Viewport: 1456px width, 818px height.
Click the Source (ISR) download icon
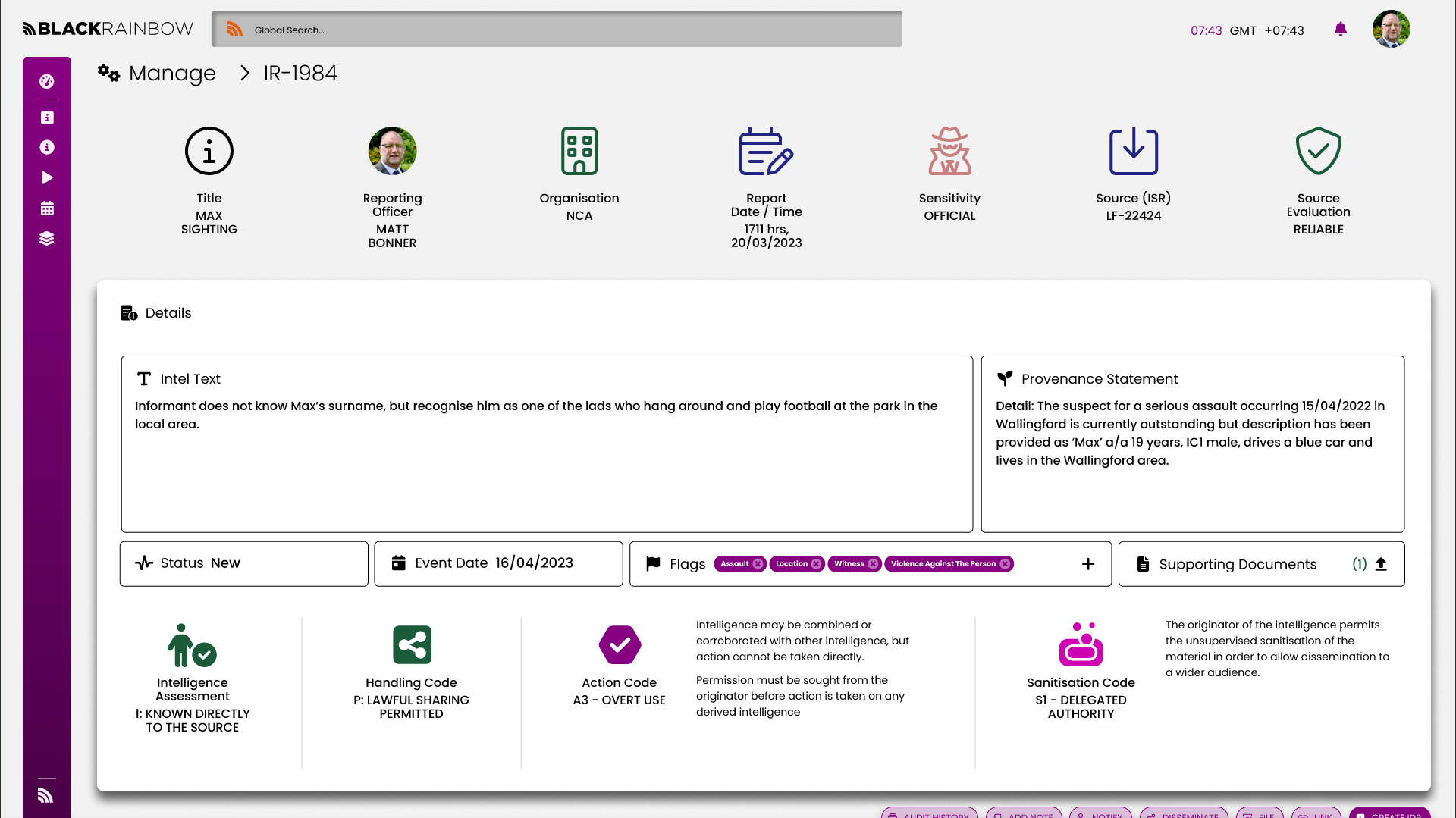(x=1133, y=151)
